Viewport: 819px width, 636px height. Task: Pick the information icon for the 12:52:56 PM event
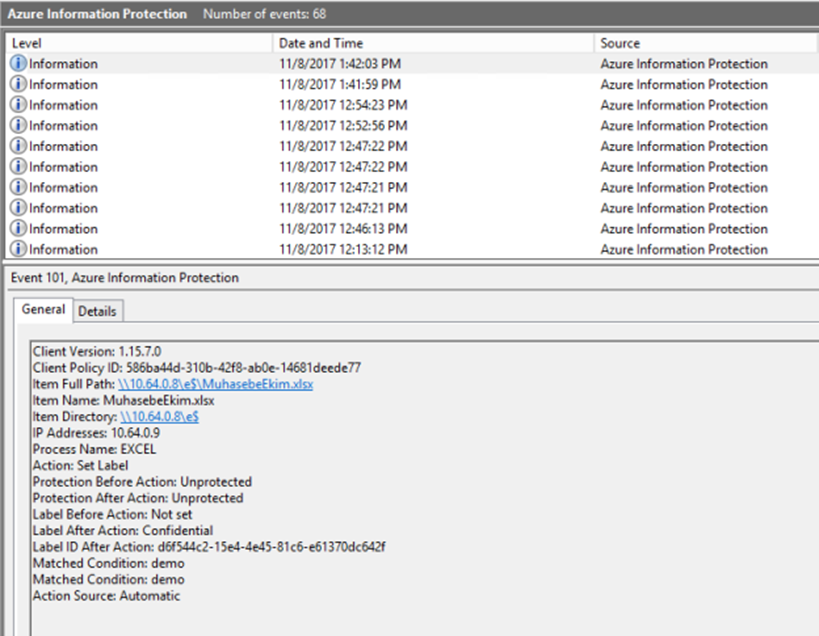tap(18, 126)
